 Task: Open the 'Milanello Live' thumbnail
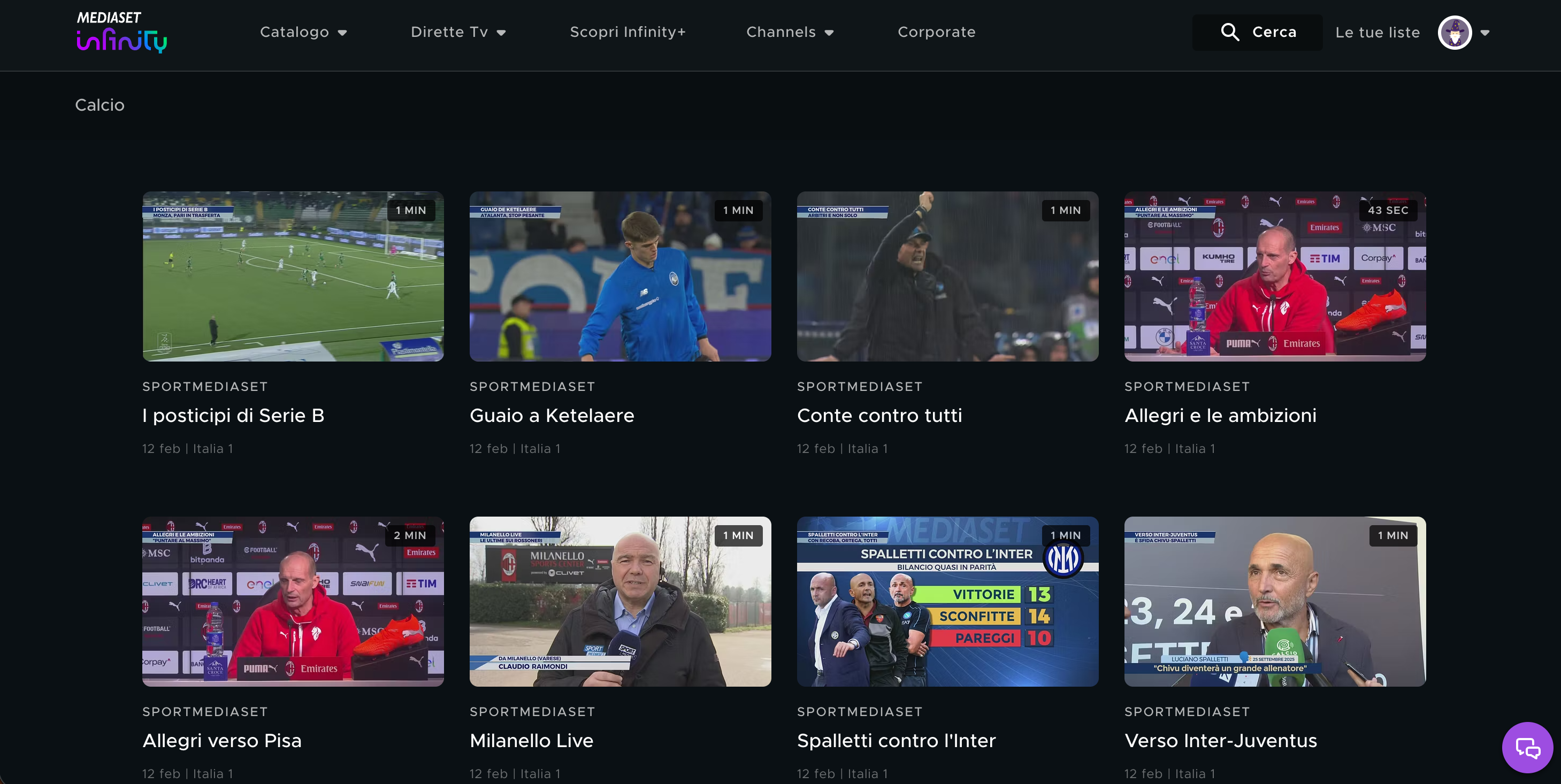click(621, 602)
